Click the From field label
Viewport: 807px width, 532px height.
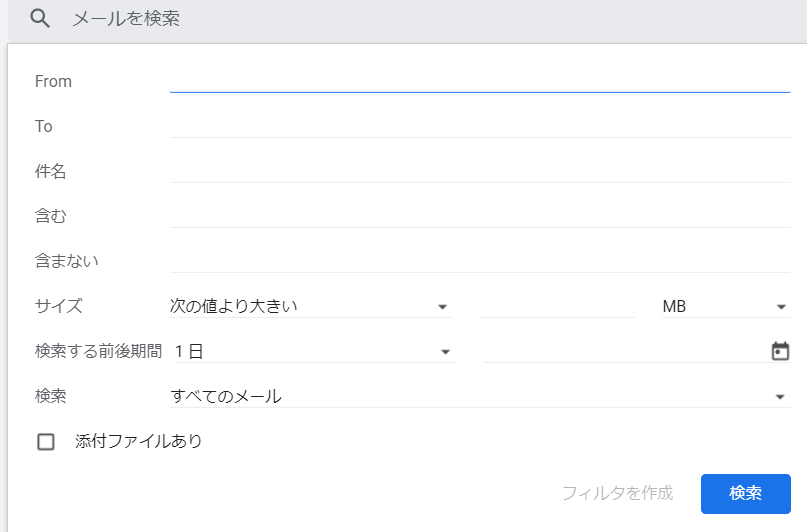53,81
